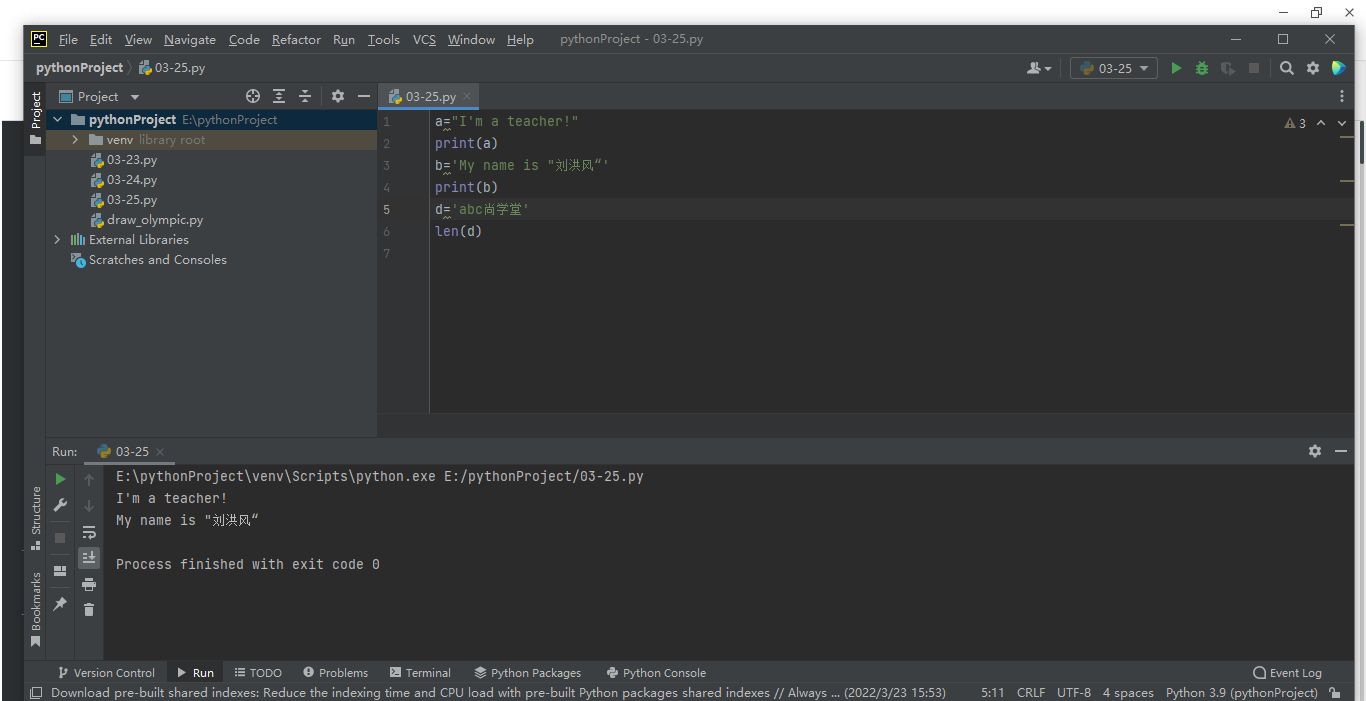
Task: Expand External Libraries node
Action: click(57, 240)
